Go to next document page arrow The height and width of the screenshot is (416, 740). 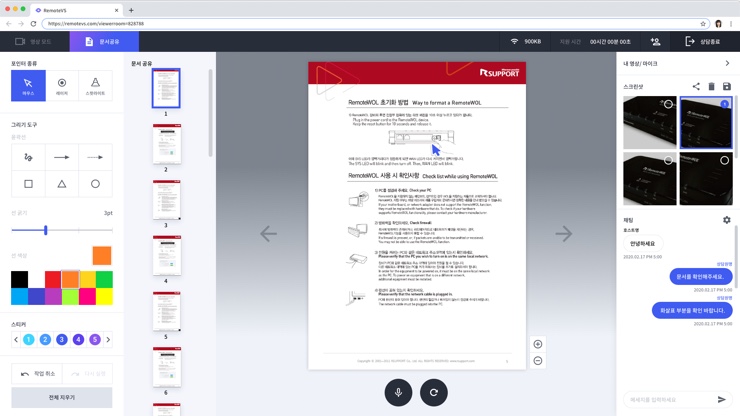tap(563, 233)
